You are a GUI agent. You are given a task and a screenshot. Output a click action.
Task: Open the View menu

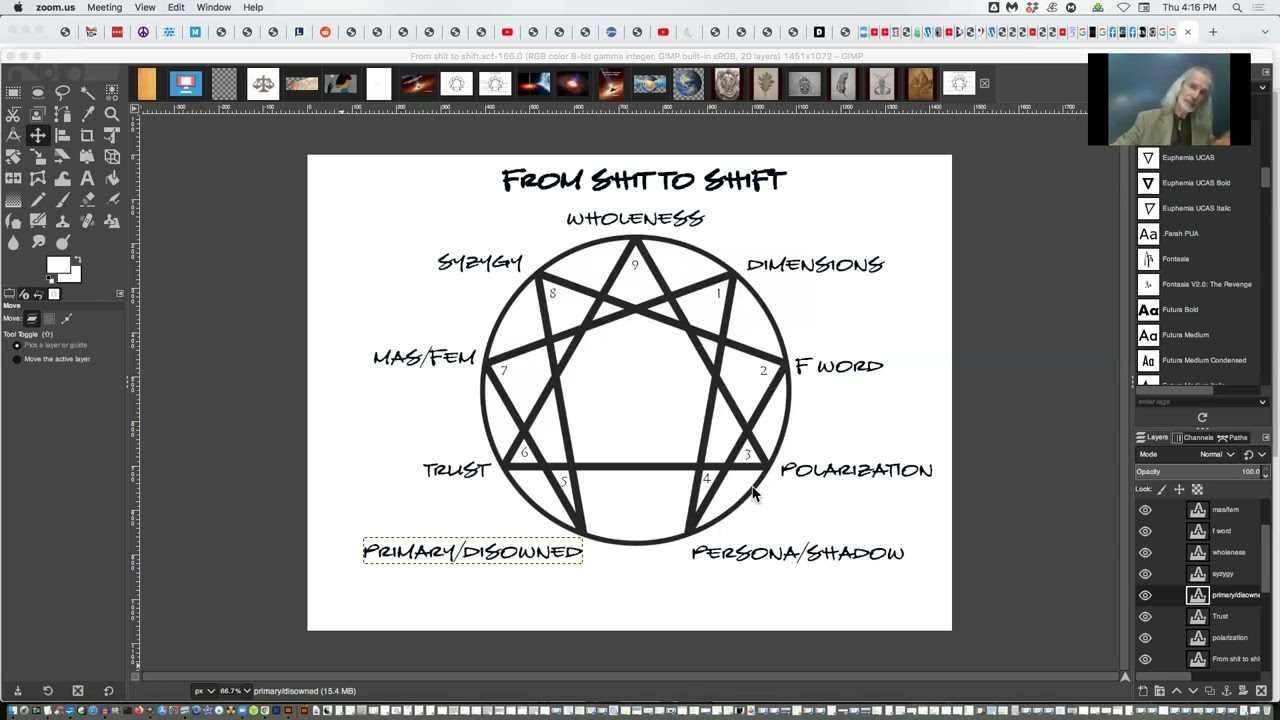click(145, 7)
